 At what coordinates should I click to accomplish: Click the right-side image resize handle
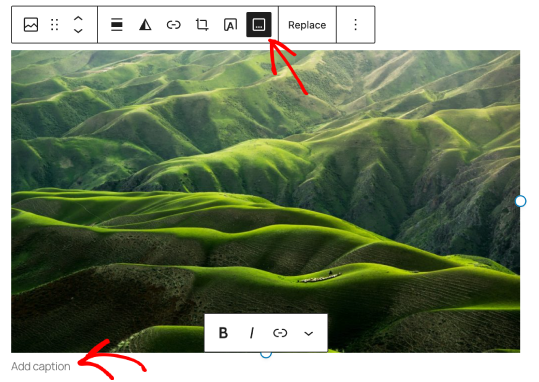point(520,201)
